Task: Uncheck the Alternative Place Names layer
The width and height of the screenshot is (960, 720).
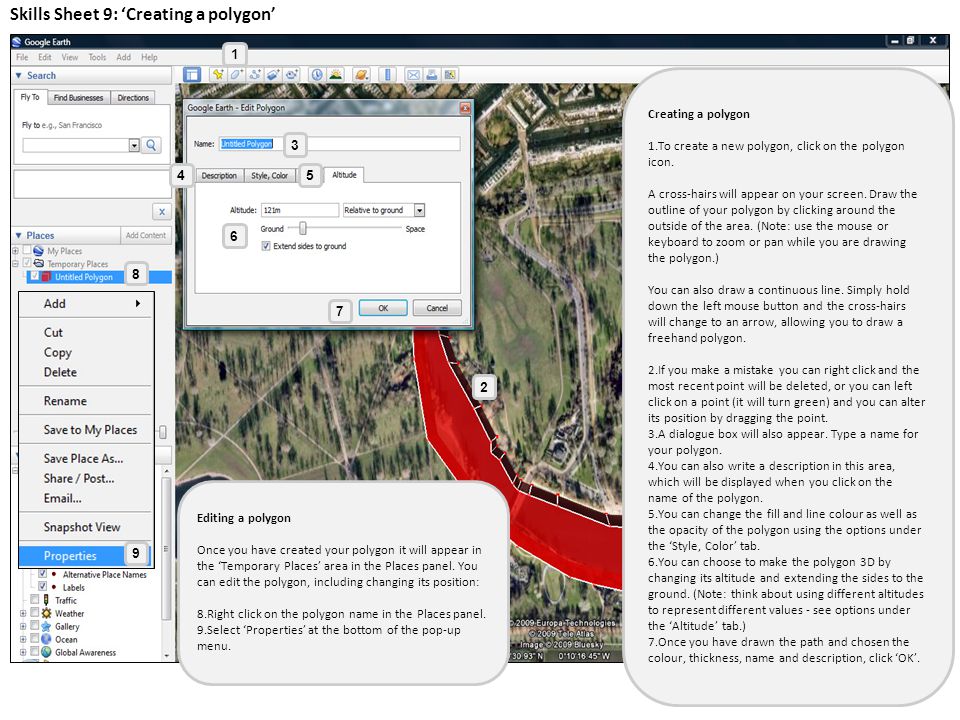Action: [42, 574]
